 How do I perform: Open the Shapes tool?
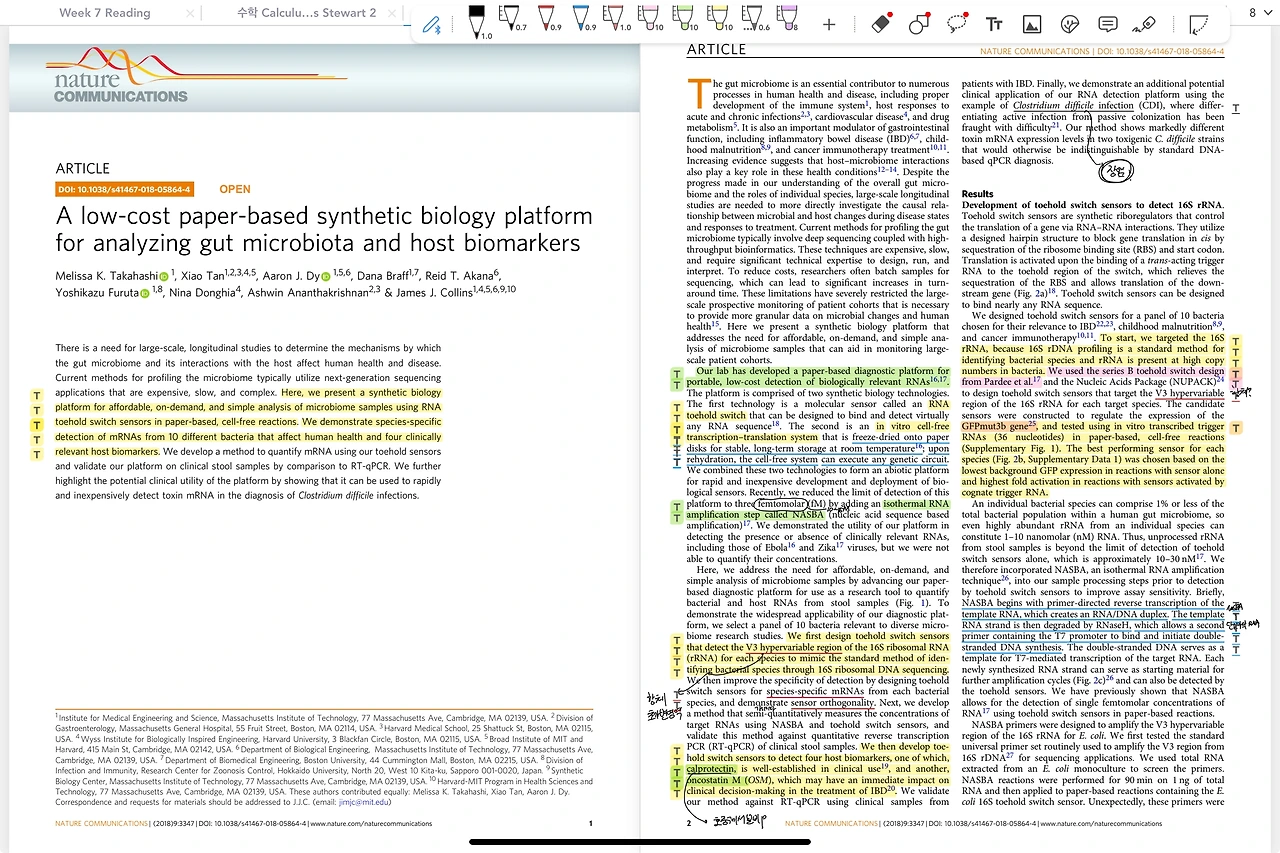click(x=919, y=24)
